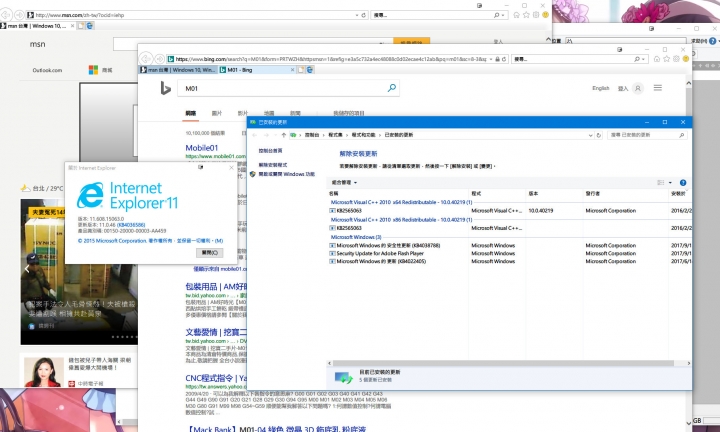
Task: Open 包裝用品 search result link
Action: tap(216, 286)
